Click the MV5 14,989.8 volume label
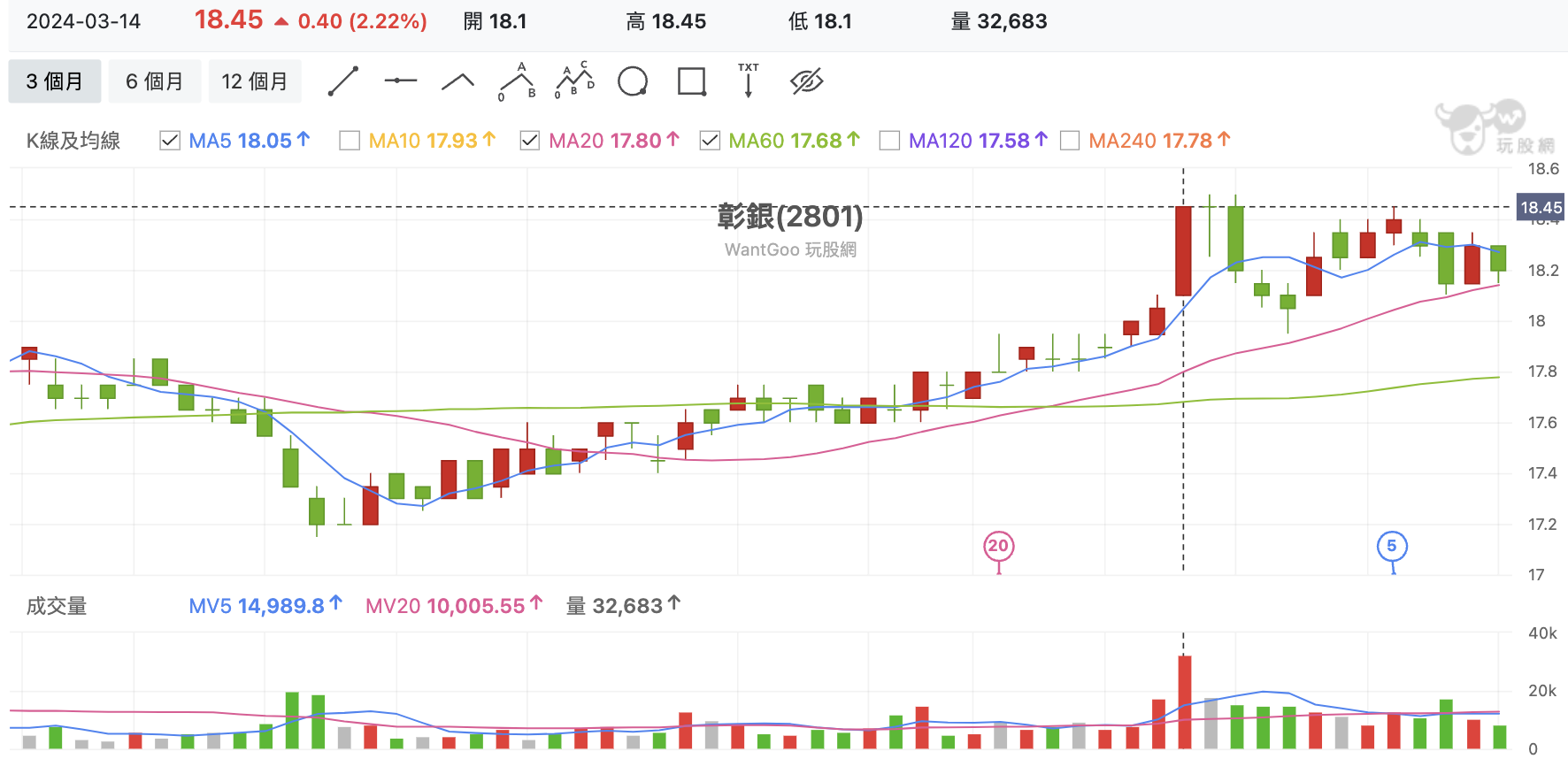The image size is (1568, 759). [265, 606]
